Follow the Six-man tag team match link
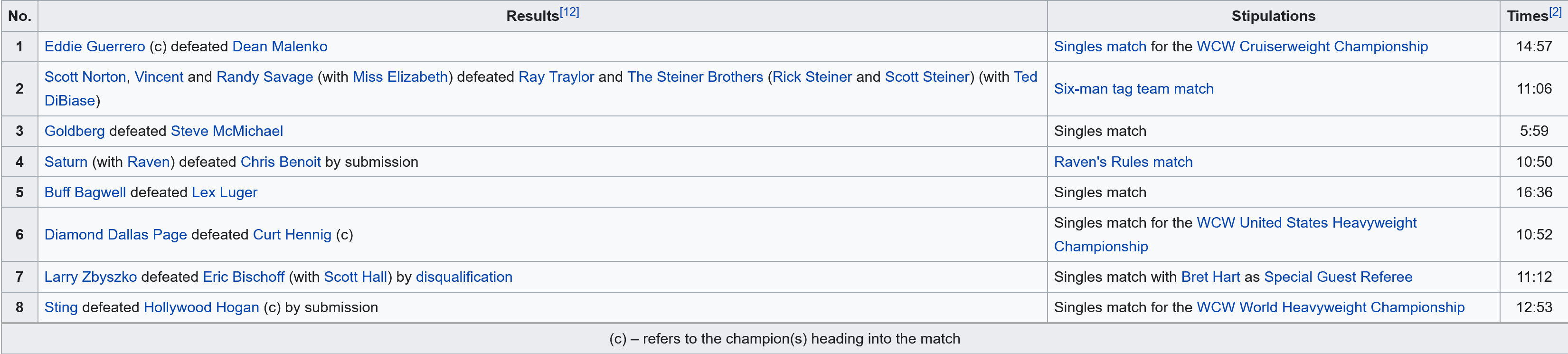Viewport: 1568px width, 354px height. point(1133,89)
